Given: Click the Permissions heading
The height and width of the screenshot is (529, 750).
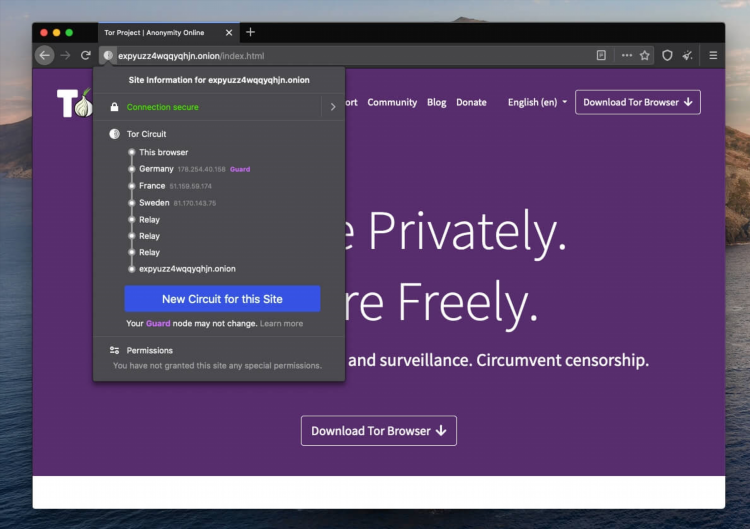Looking at the screenshot, I should [x=150, y=350].
